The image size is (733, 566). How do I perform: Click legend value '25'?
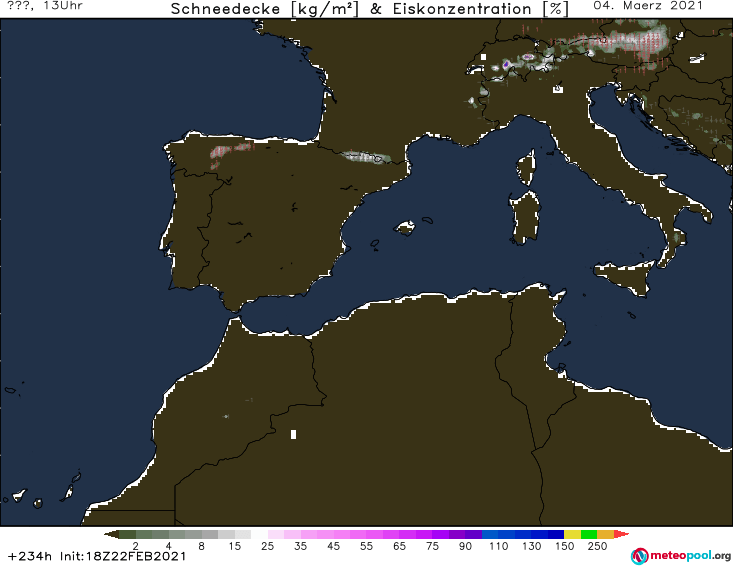pos(267,546)
